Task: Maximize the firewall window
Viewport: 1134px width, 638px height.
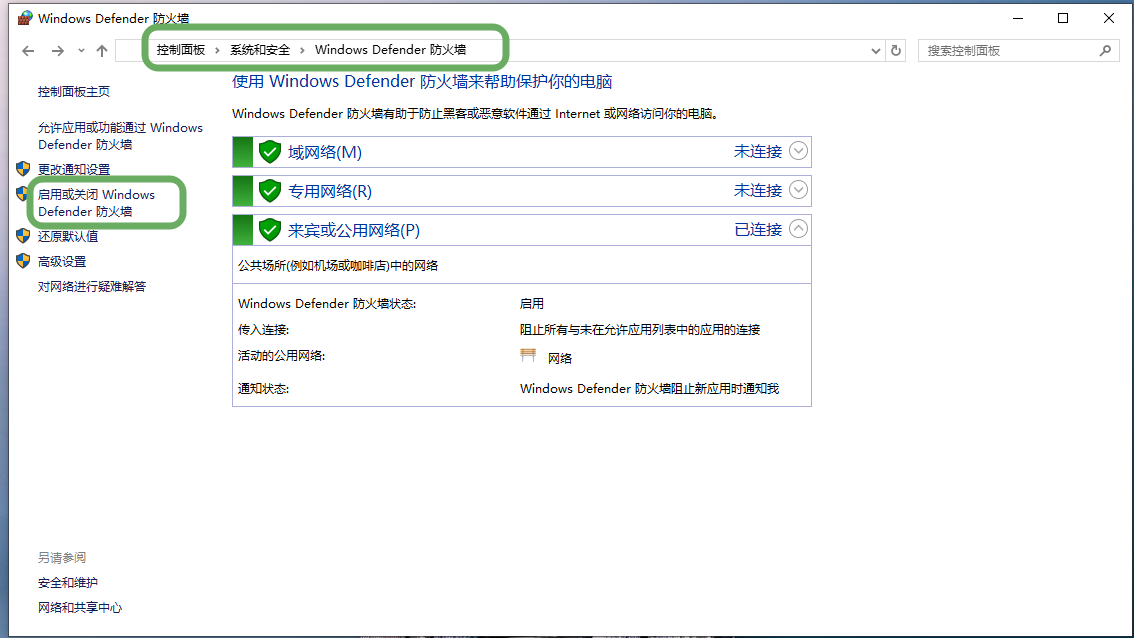Action: coord(1062,18)
